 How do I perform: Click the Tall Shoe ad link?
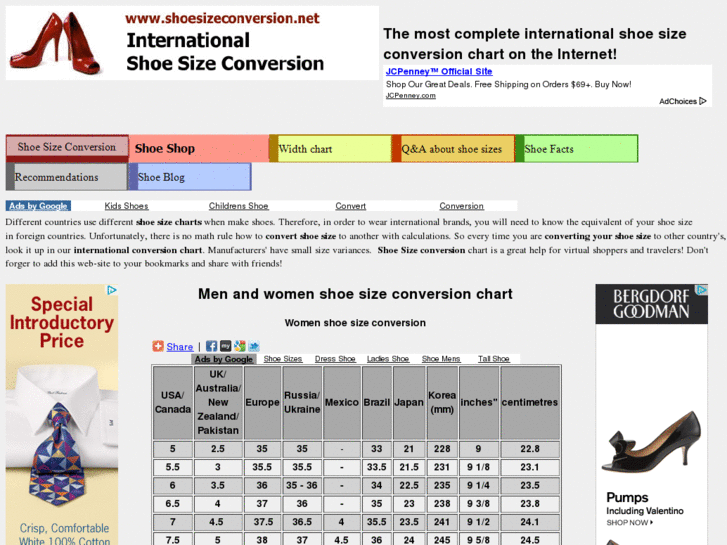tap(494, 359)
